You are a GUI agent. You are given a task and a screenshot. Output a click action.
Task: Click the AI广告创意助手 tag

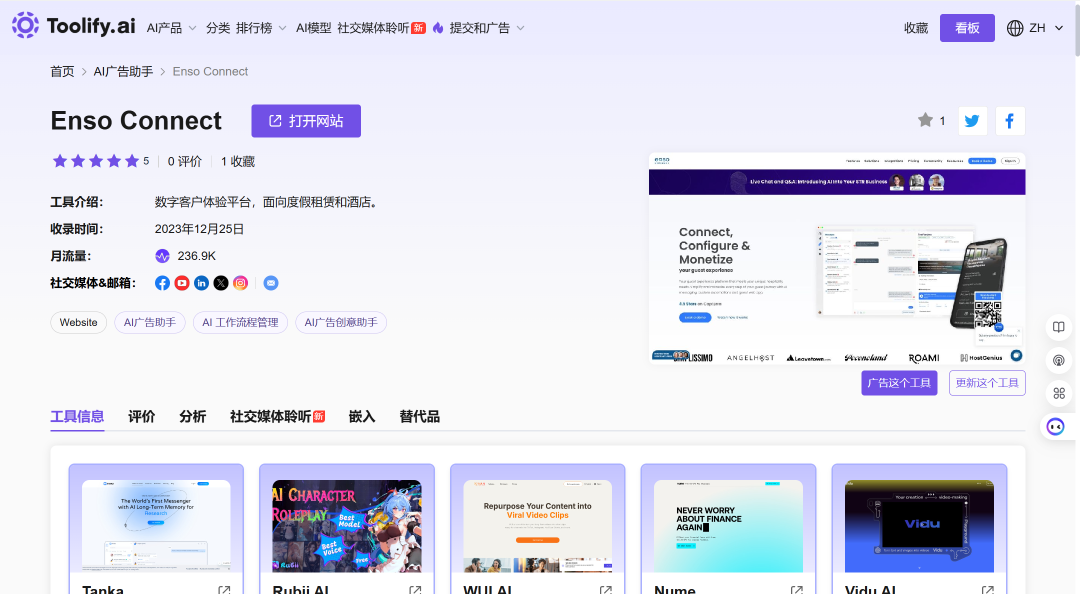pos(341,322)
